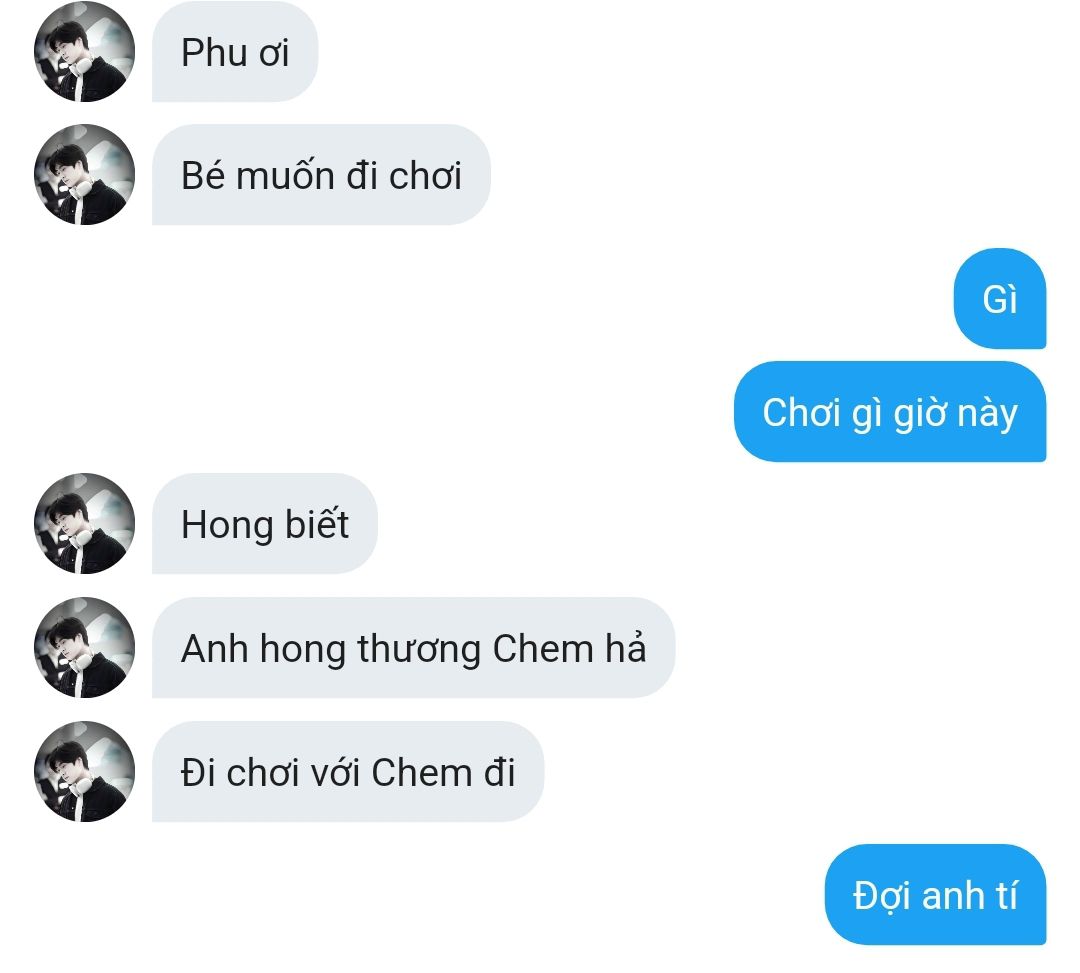The width and height of the screenshot is (1080, 973).
Task: Open sender's avatar beside 'Phu ơi' message
Action: coord(84,52)
